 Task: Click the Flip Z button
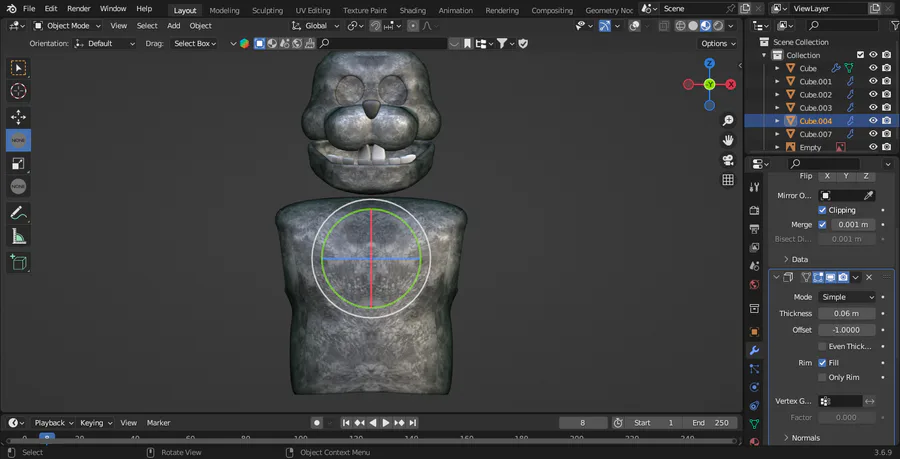[x=866, y=176]
